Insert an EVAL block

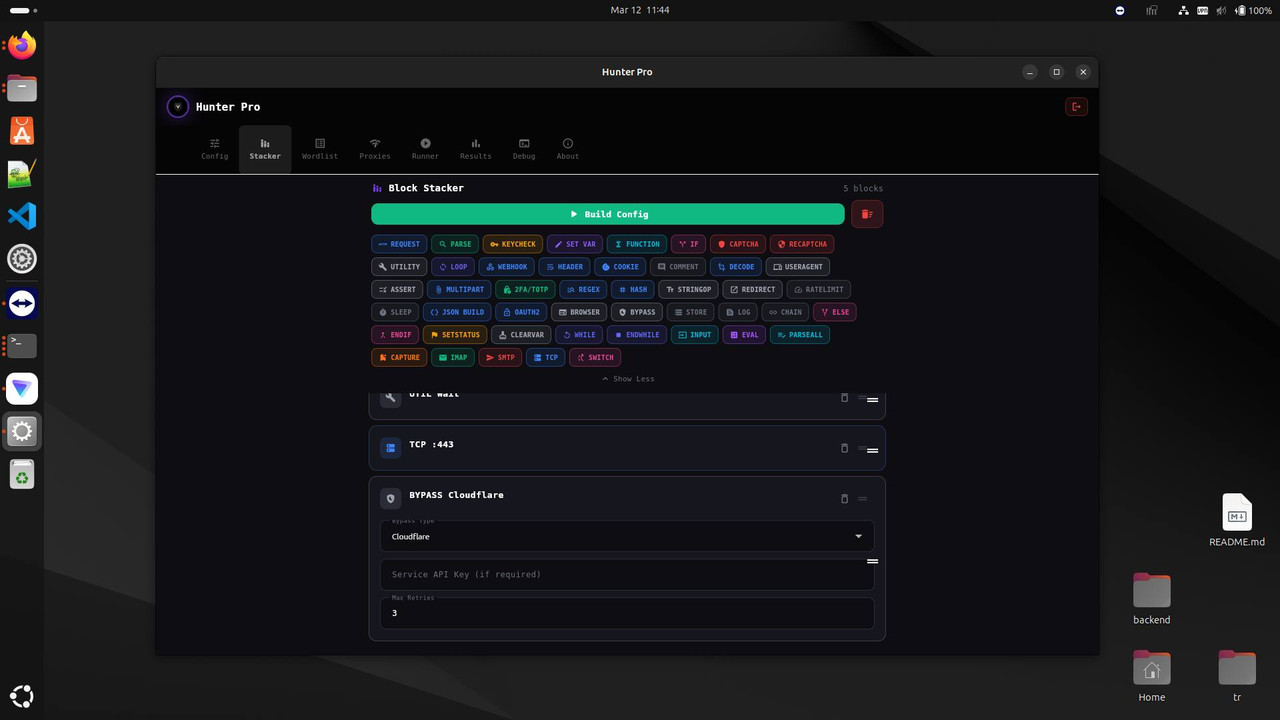click(x=743, y=335)
